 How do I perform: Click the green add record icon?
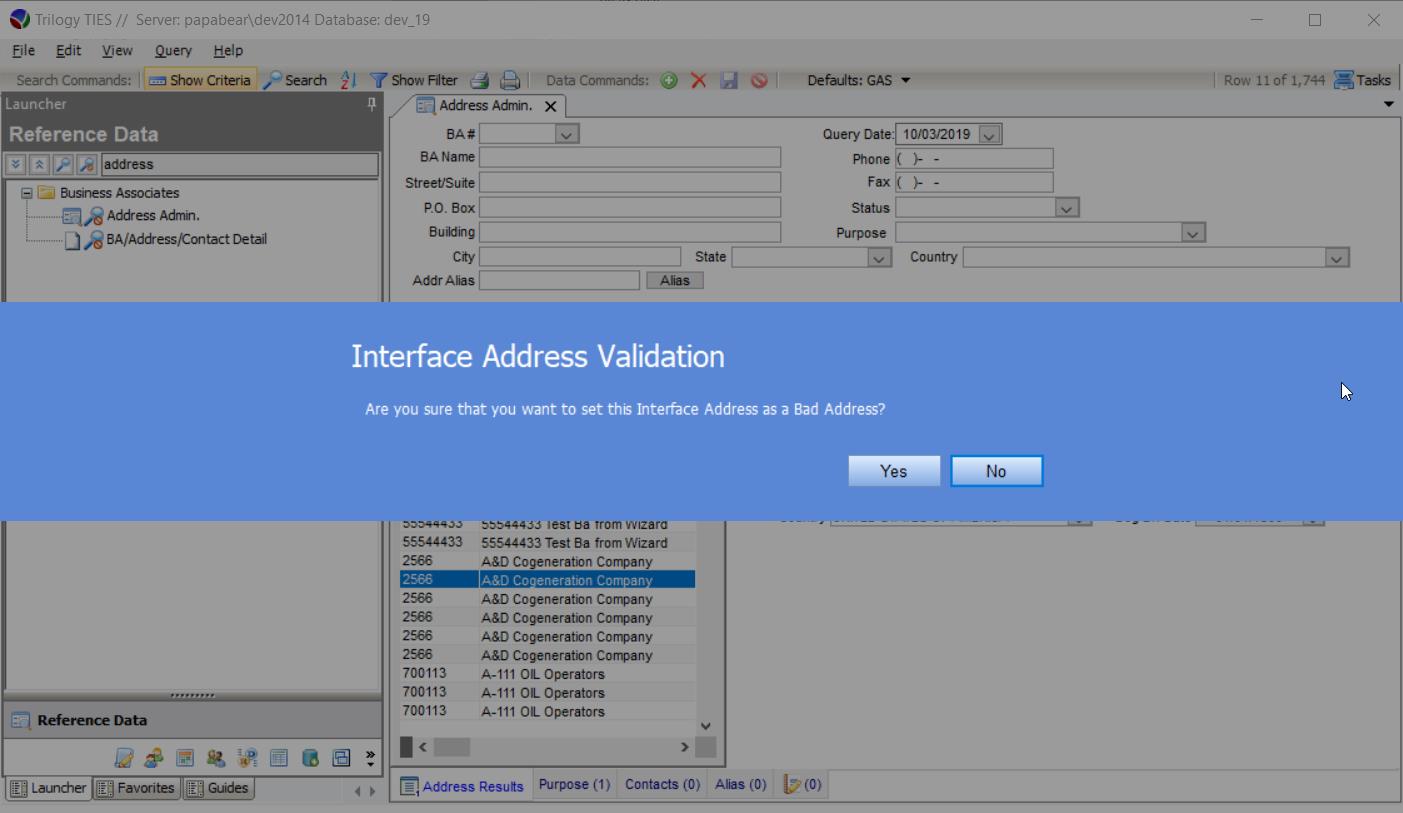(669, 80)
